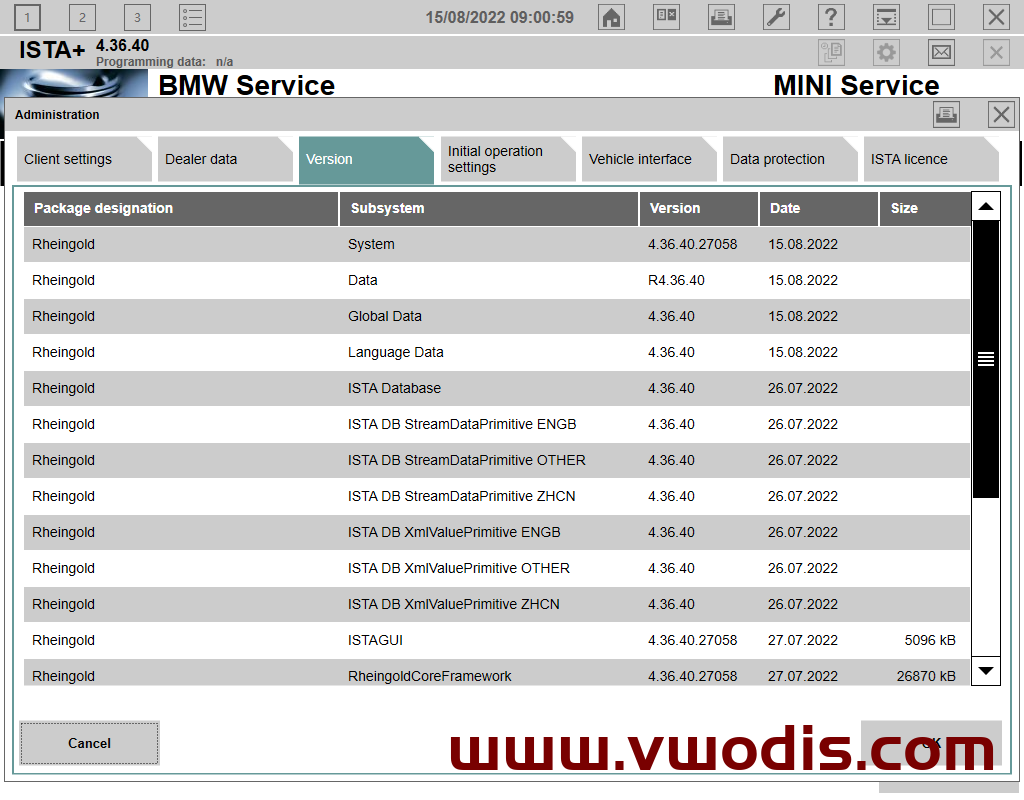This screenshot has height=800, width=1024.
Task: Print from the Administration dialog printer icon
Action: [946, 114]
